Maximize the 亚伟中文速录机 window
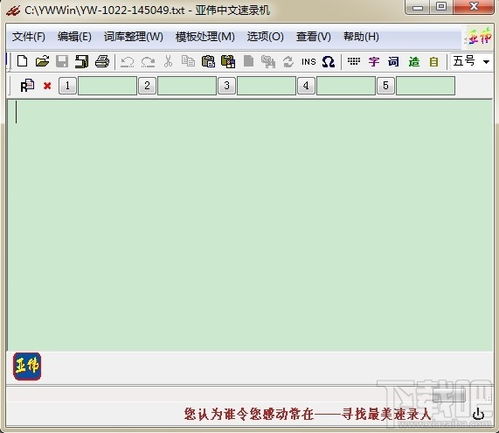The height and width of the screenshot is (433, 499). click(441, 7)
